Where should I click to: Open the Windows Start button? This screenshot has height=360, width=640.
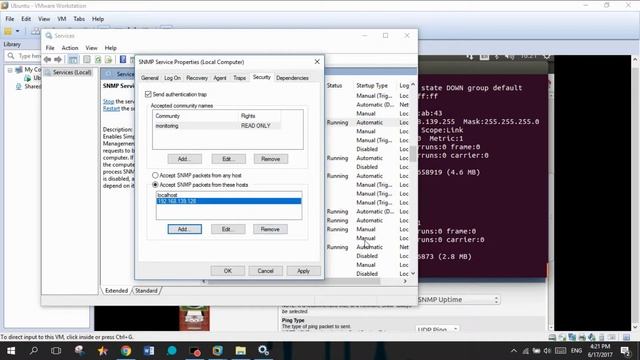pyautogui.click(x=11, y=351)
